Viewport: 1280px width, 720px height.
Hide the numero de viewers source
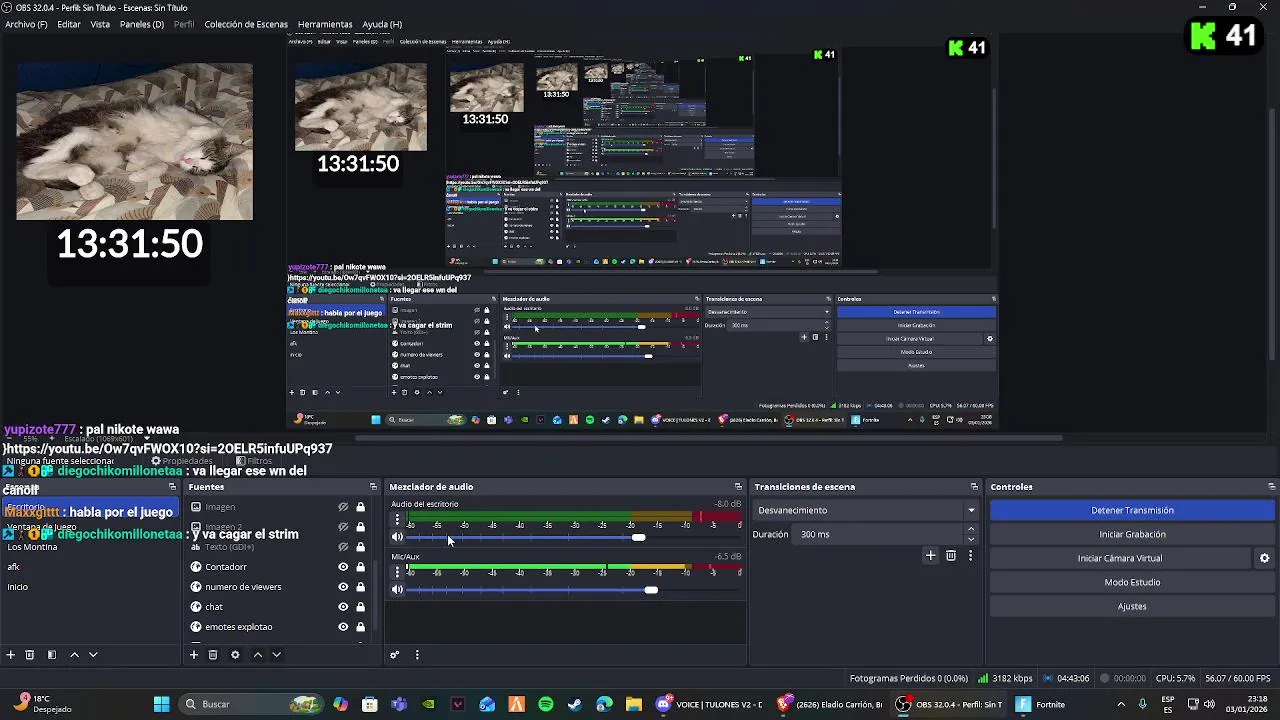point(343,587)
